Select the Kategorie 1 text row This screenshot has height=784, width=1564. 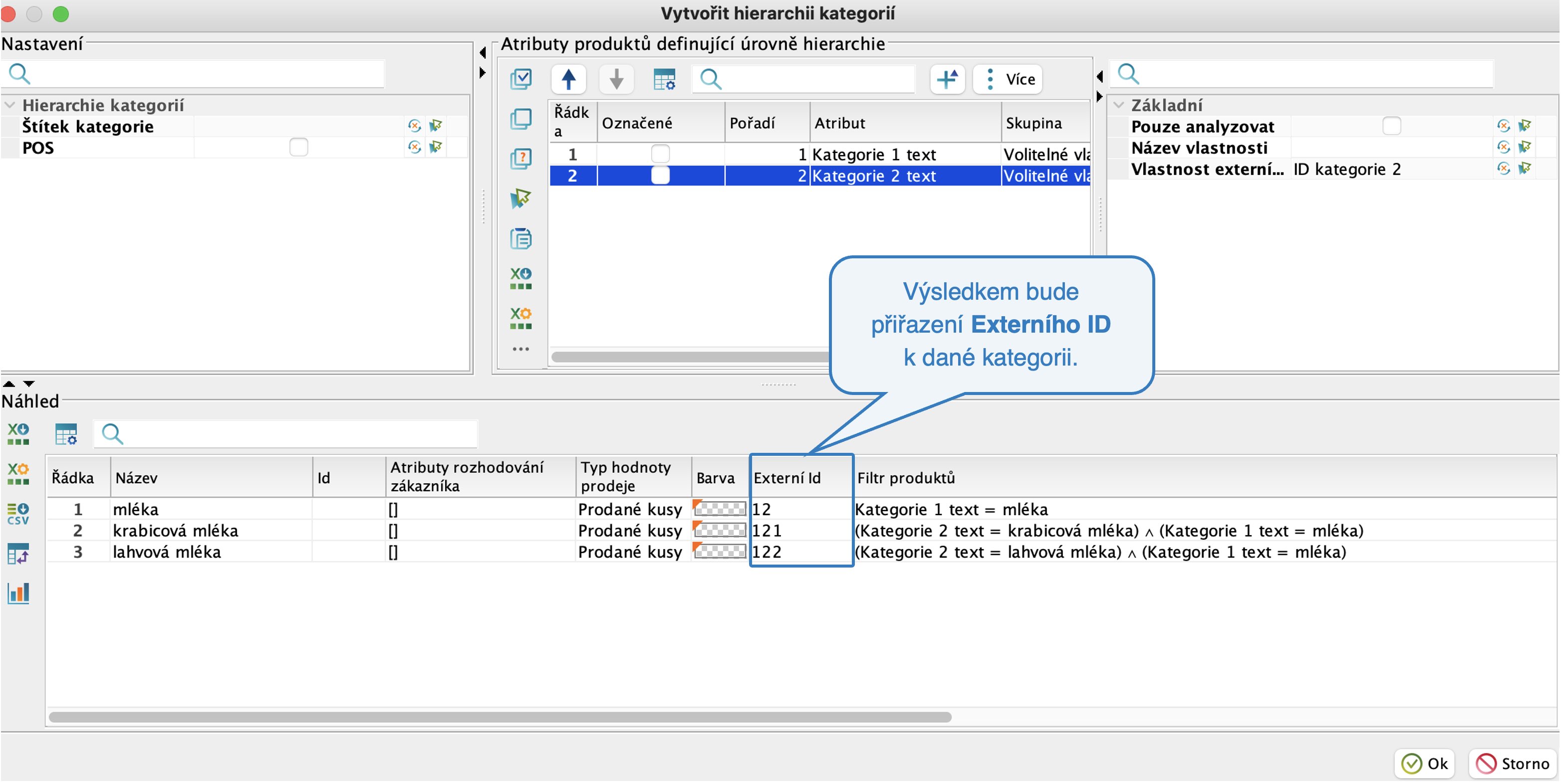click(819, 154)
